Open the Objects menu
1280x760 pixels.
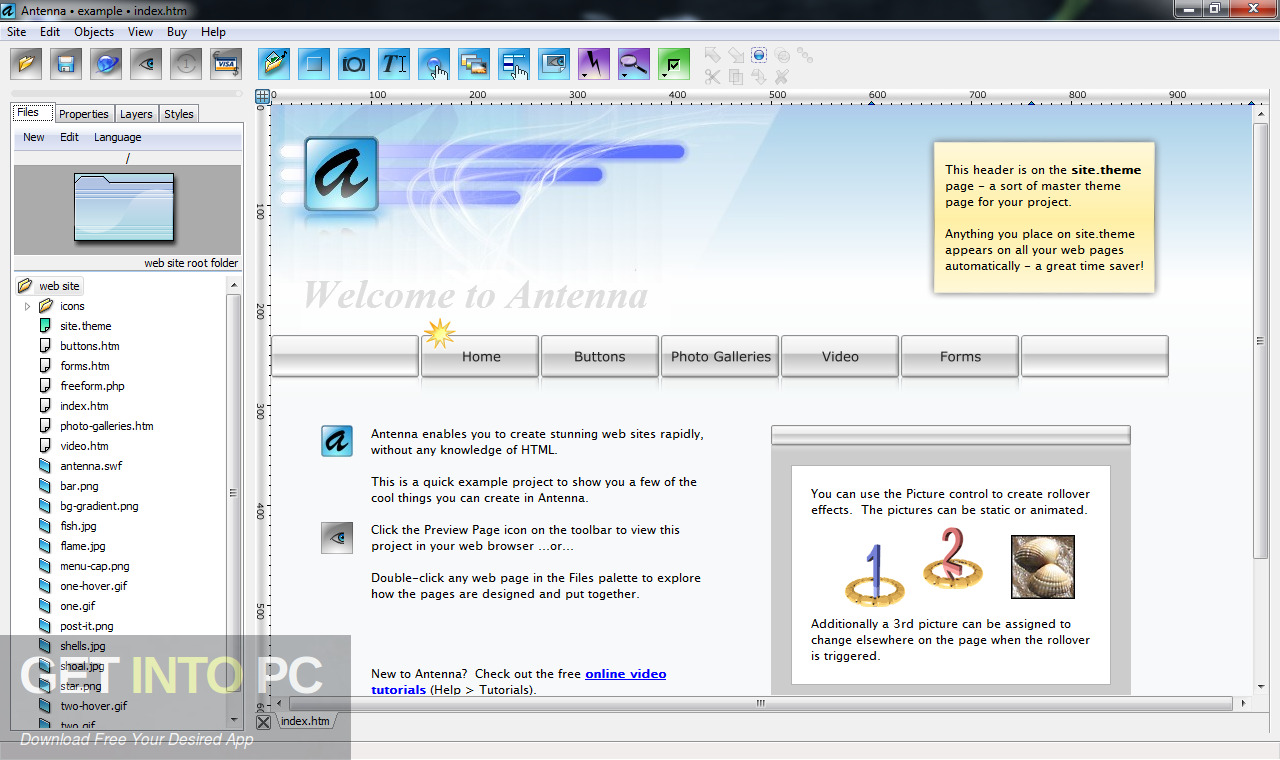tap(94, 32)
